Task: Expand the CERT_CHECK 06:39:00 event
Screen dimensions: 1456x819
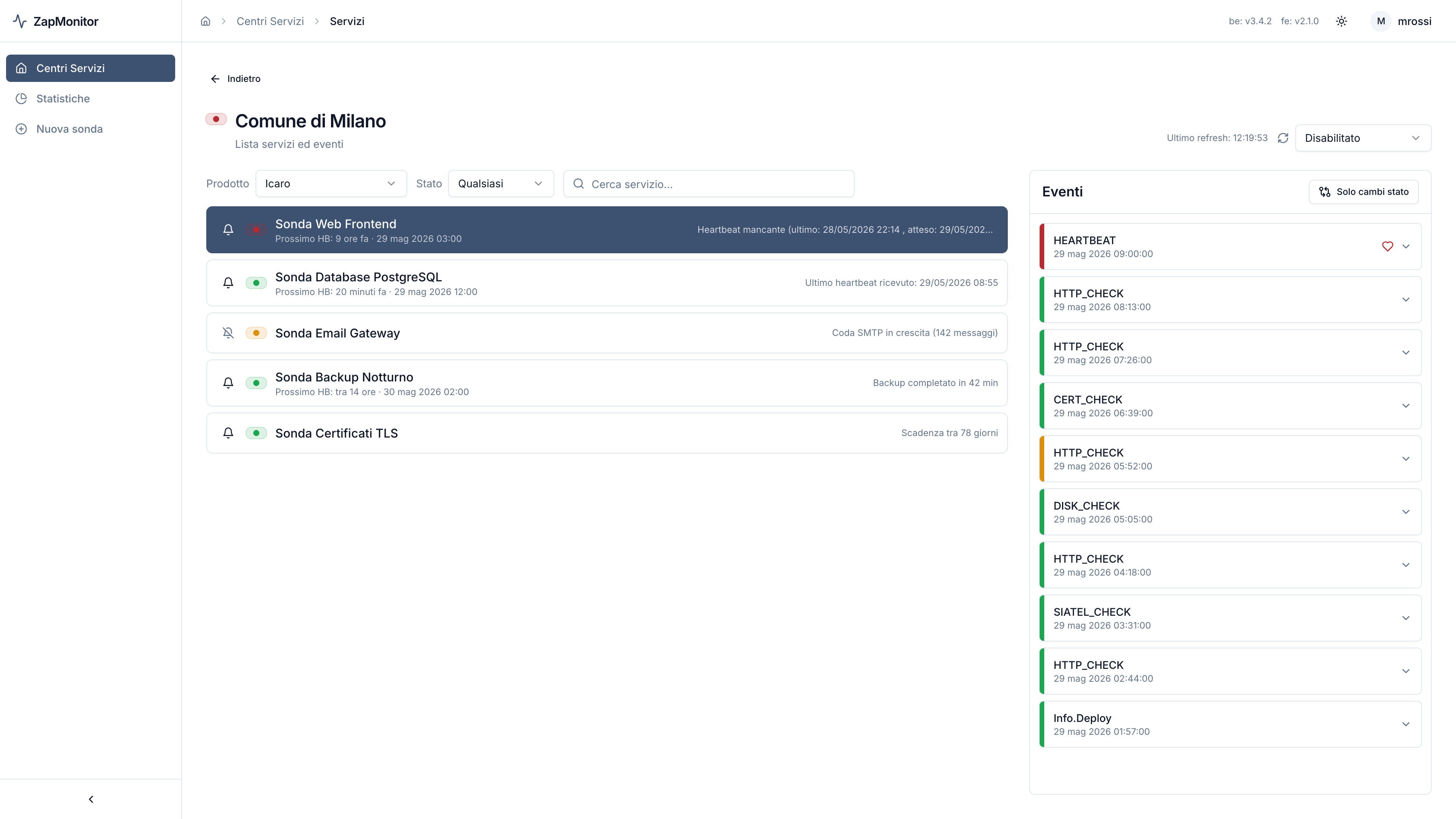Action: (1406, 406)
